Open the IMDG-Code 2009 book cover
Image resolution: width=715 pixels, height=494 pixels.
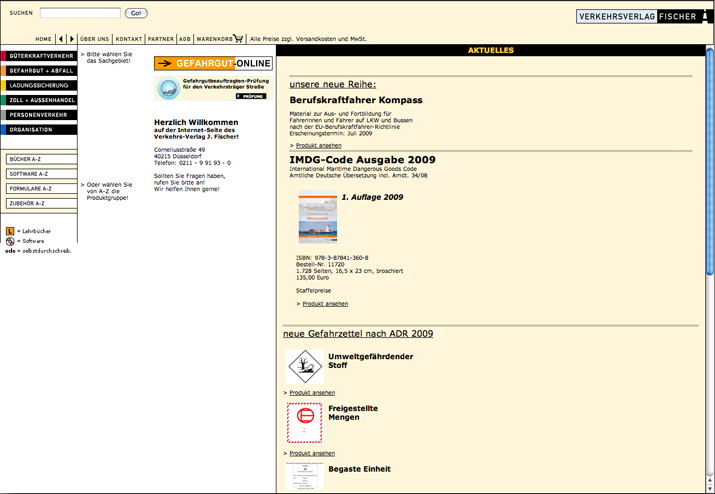(317, 217)
